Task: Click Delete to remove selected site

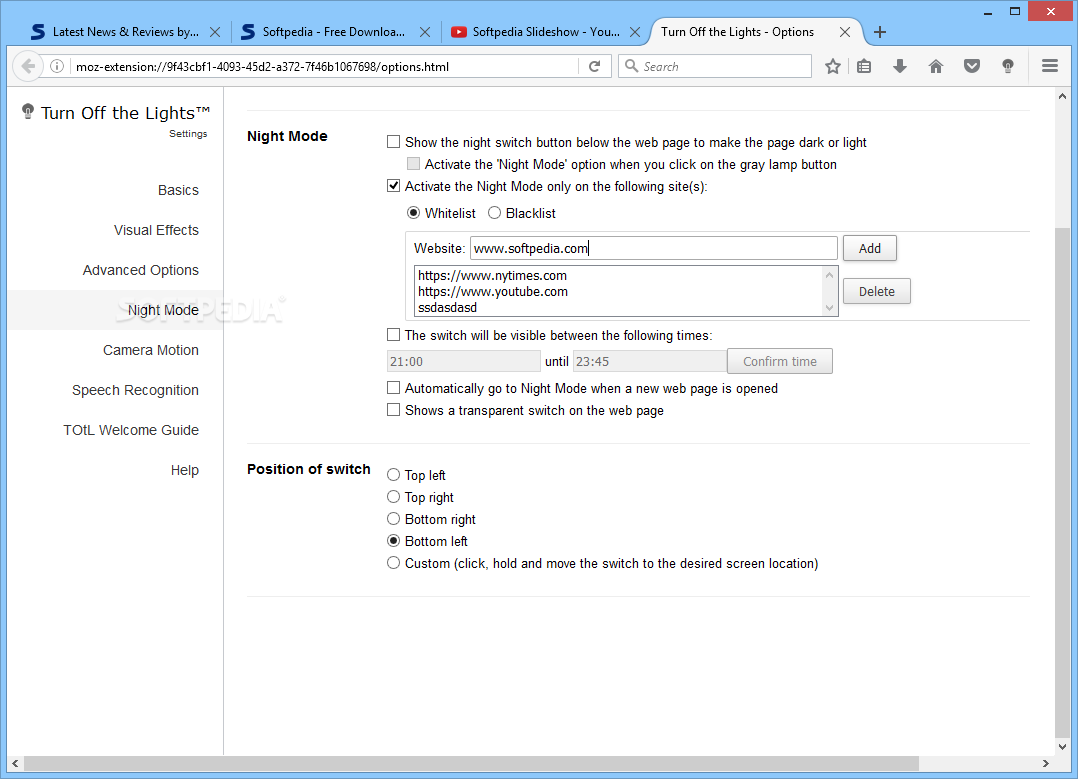Action: point(877,292)
